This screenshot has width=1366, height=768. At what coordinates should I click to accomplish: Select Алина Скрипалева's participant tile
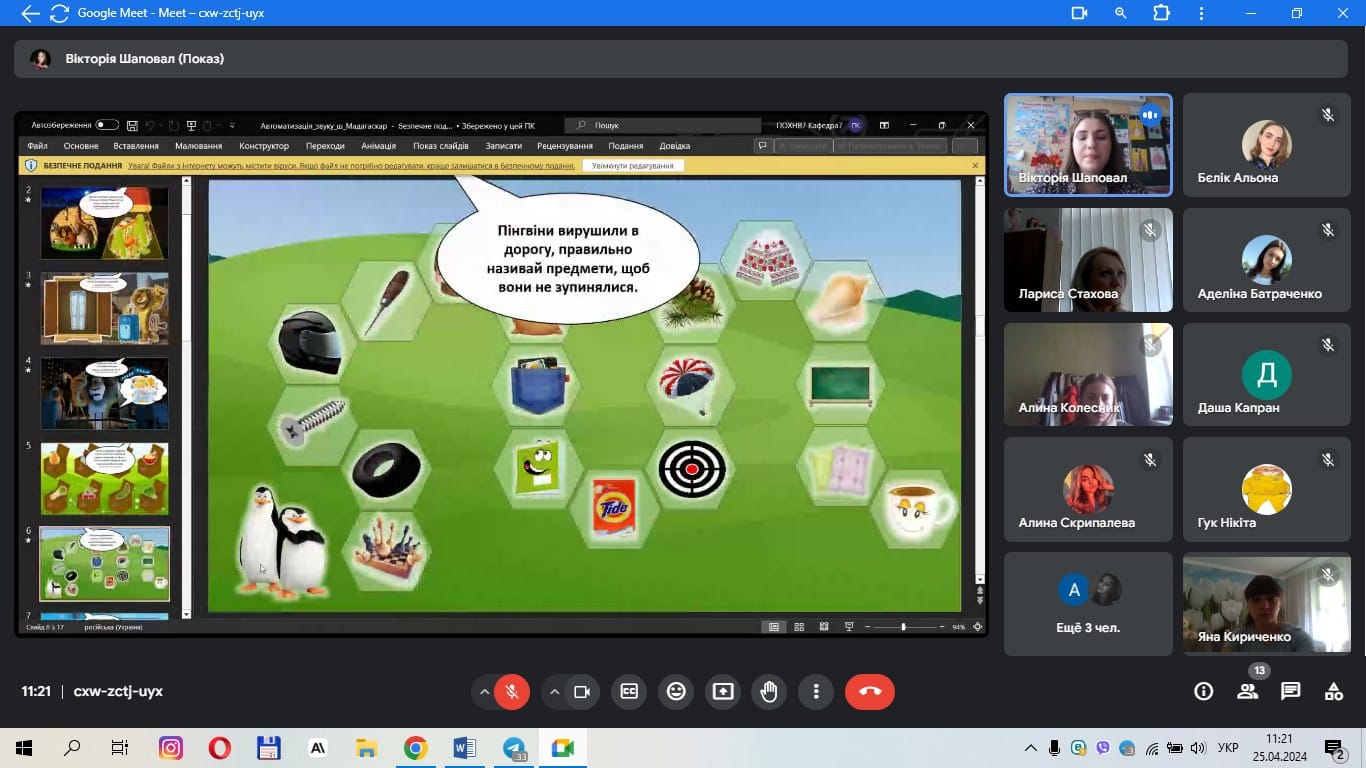[x=1088, y=489]
